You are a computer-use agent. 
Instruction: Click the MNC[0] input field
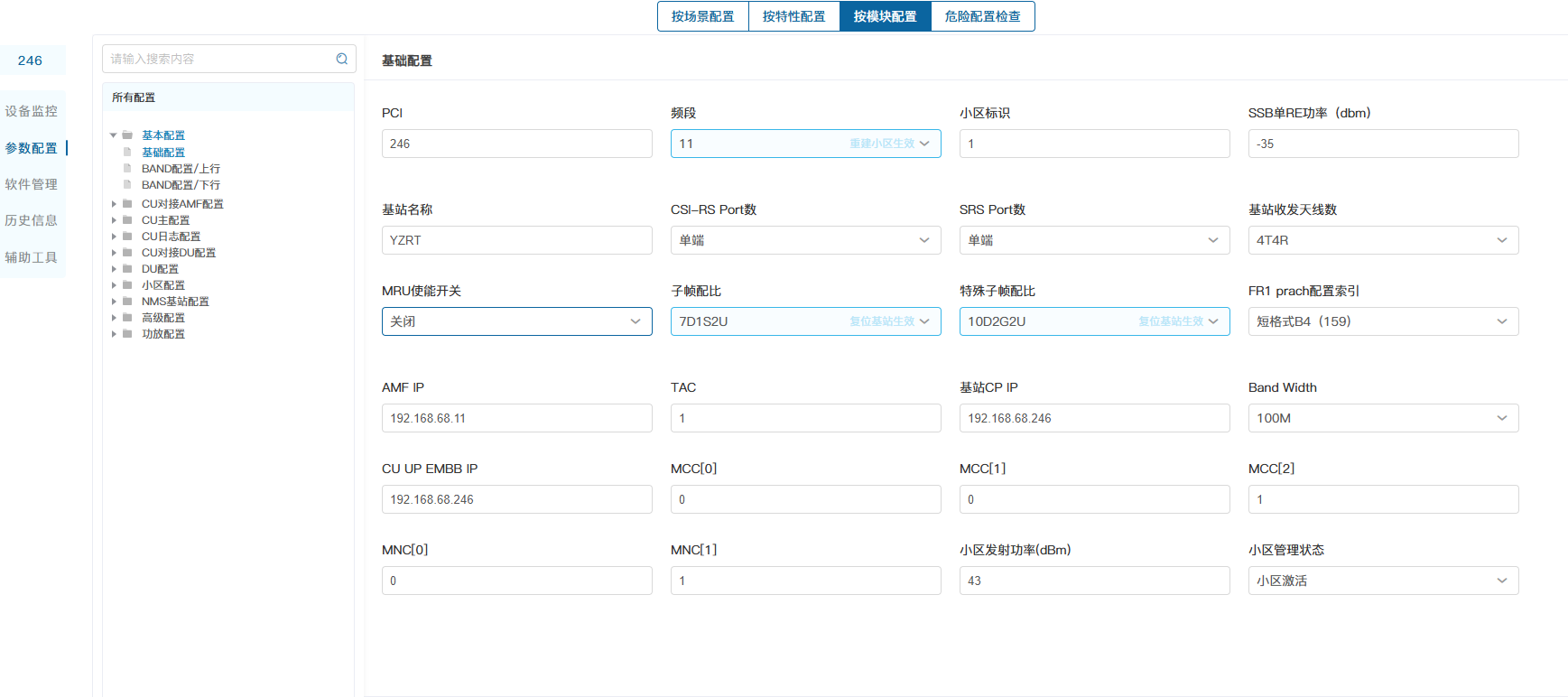516,581
